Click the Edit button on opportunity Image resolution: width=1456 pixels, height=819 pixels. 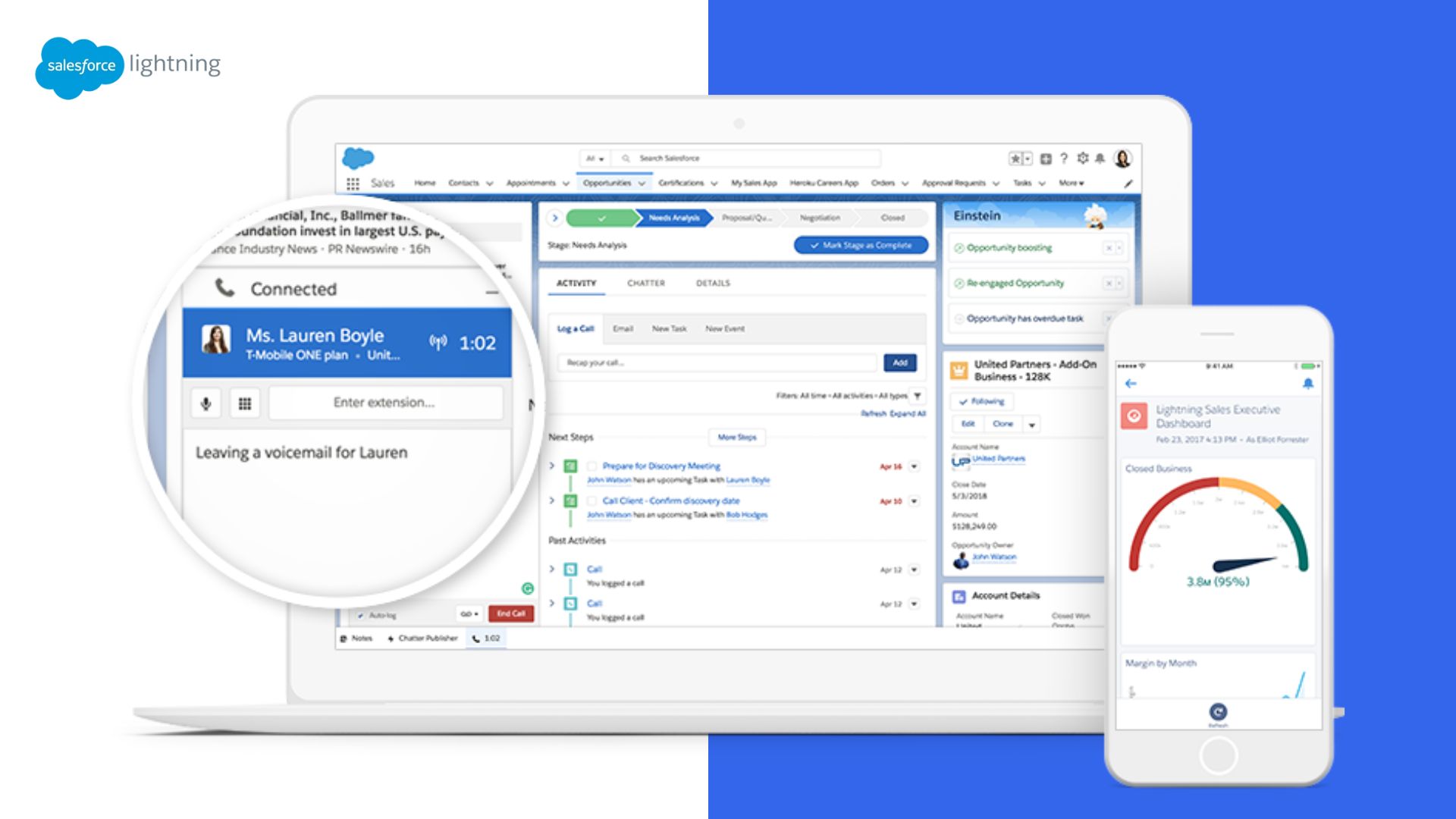click(968, 424)
